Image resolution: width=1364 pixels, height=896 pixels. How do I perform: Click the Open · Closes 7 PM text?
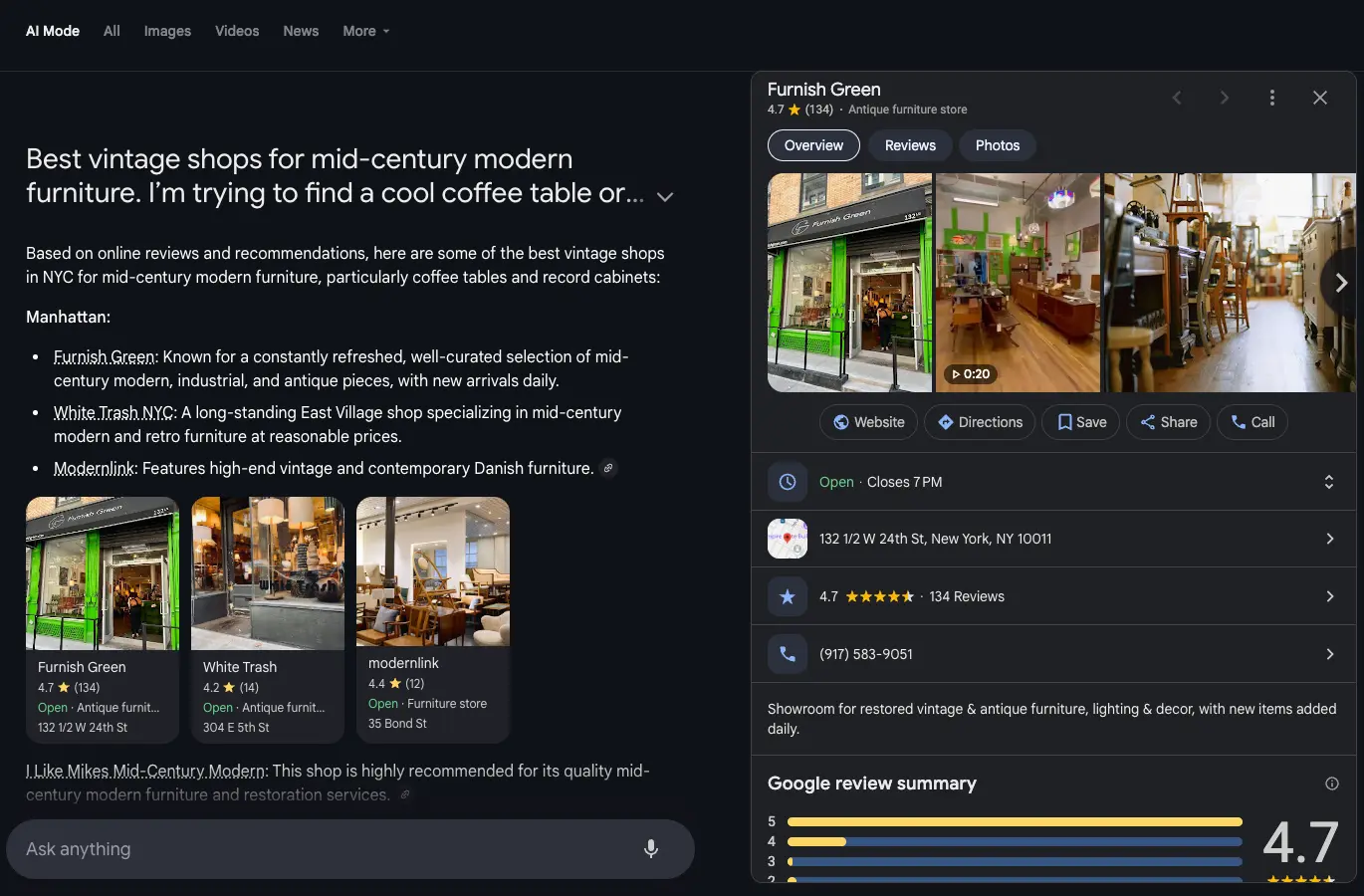click(880, 482)
